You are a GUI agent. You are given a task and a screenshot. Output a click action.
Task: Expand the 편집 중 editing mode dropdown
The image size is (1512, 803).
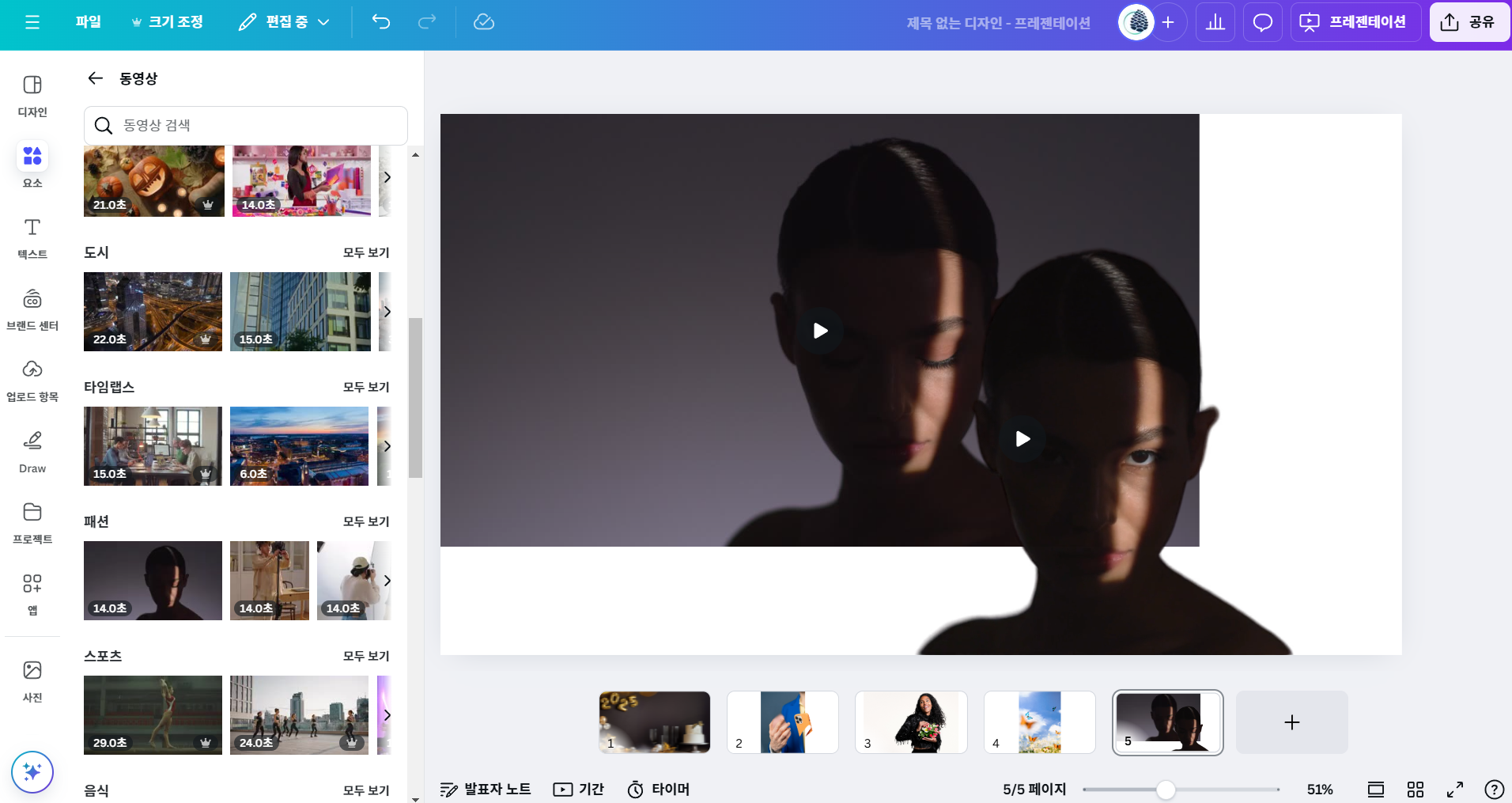pyautogui.click(x=284, y=22)
